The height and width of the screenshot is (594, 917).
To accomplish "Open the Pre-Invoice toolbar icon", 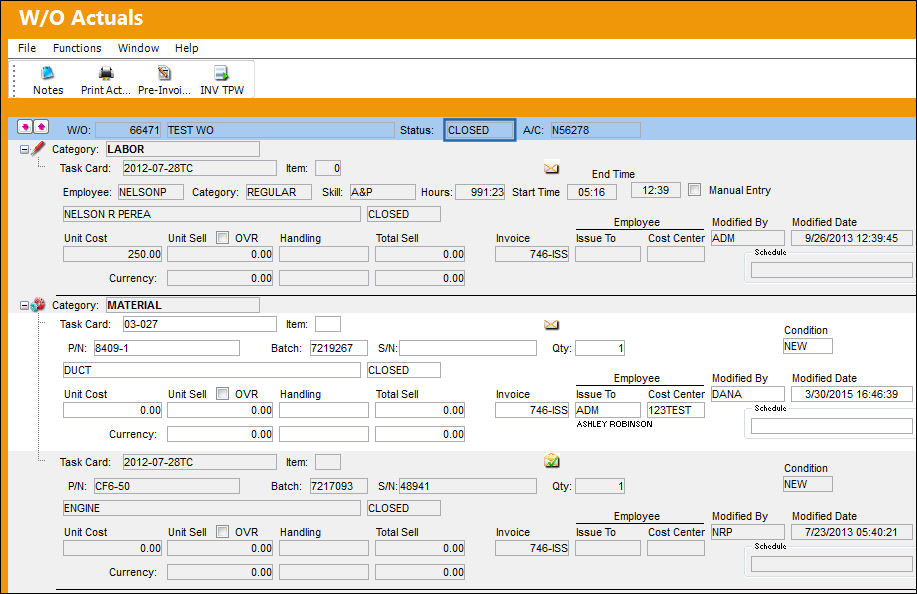I will point(164,73).
